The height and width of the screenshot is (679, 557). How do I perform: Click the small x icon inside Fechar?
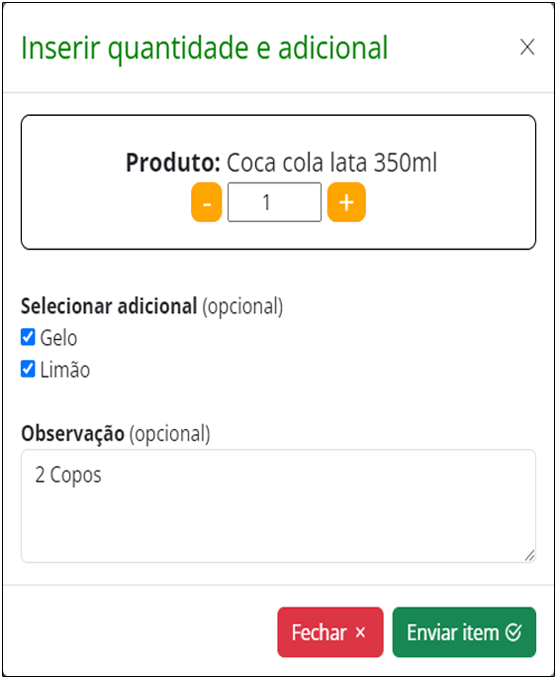360,633
